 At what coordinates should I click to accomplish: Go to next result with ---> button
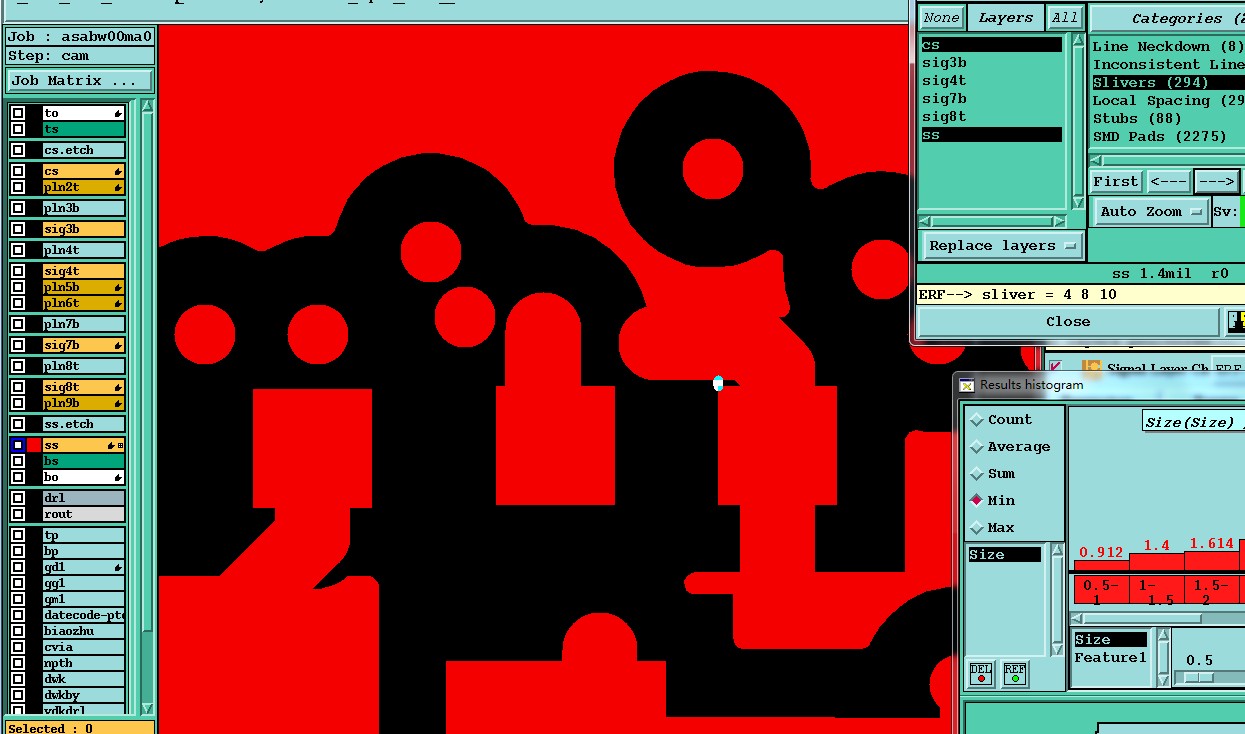[x=1216, y=182]
